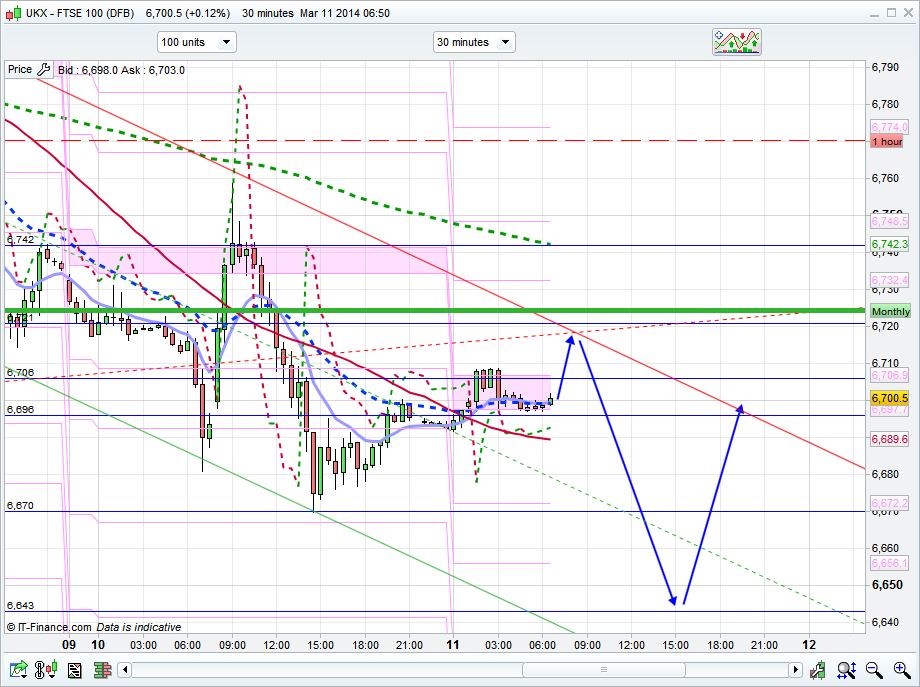Click the chart style candlestick link icon
Image resolution: width=920 pixels, height=687 pixels.
tap(43, 669)
